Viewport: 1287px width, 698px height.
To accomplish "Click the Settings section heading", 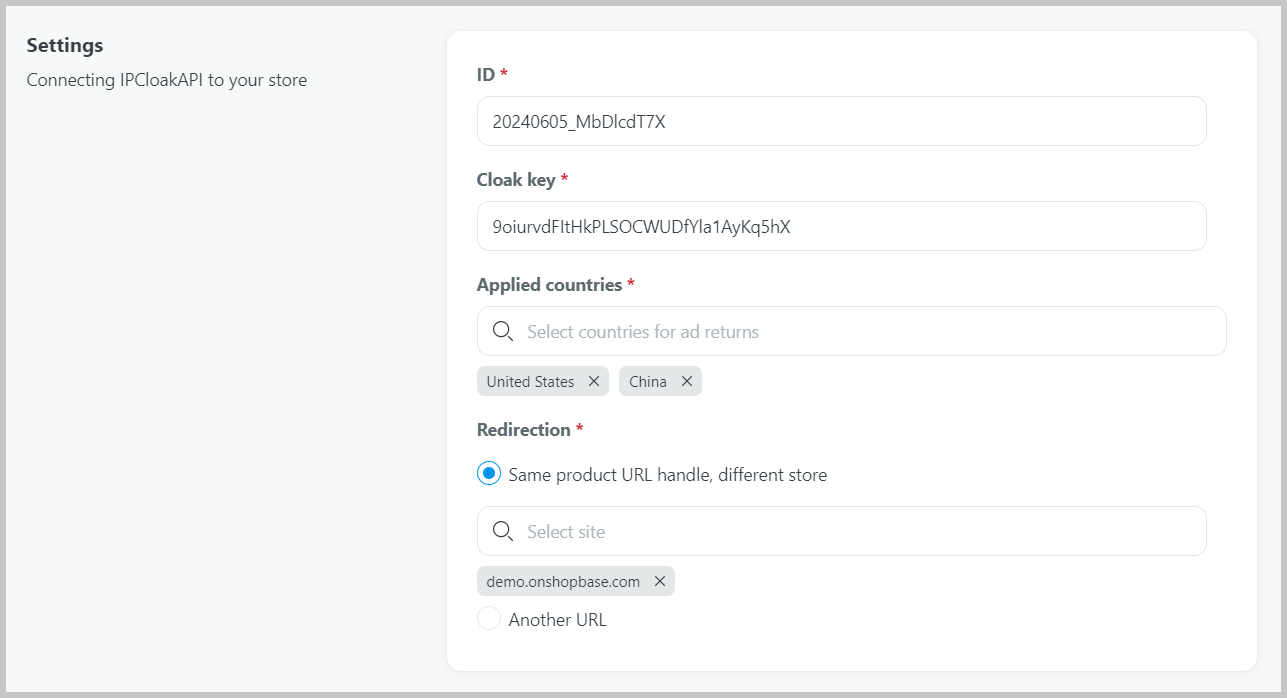I will point(65,45).
